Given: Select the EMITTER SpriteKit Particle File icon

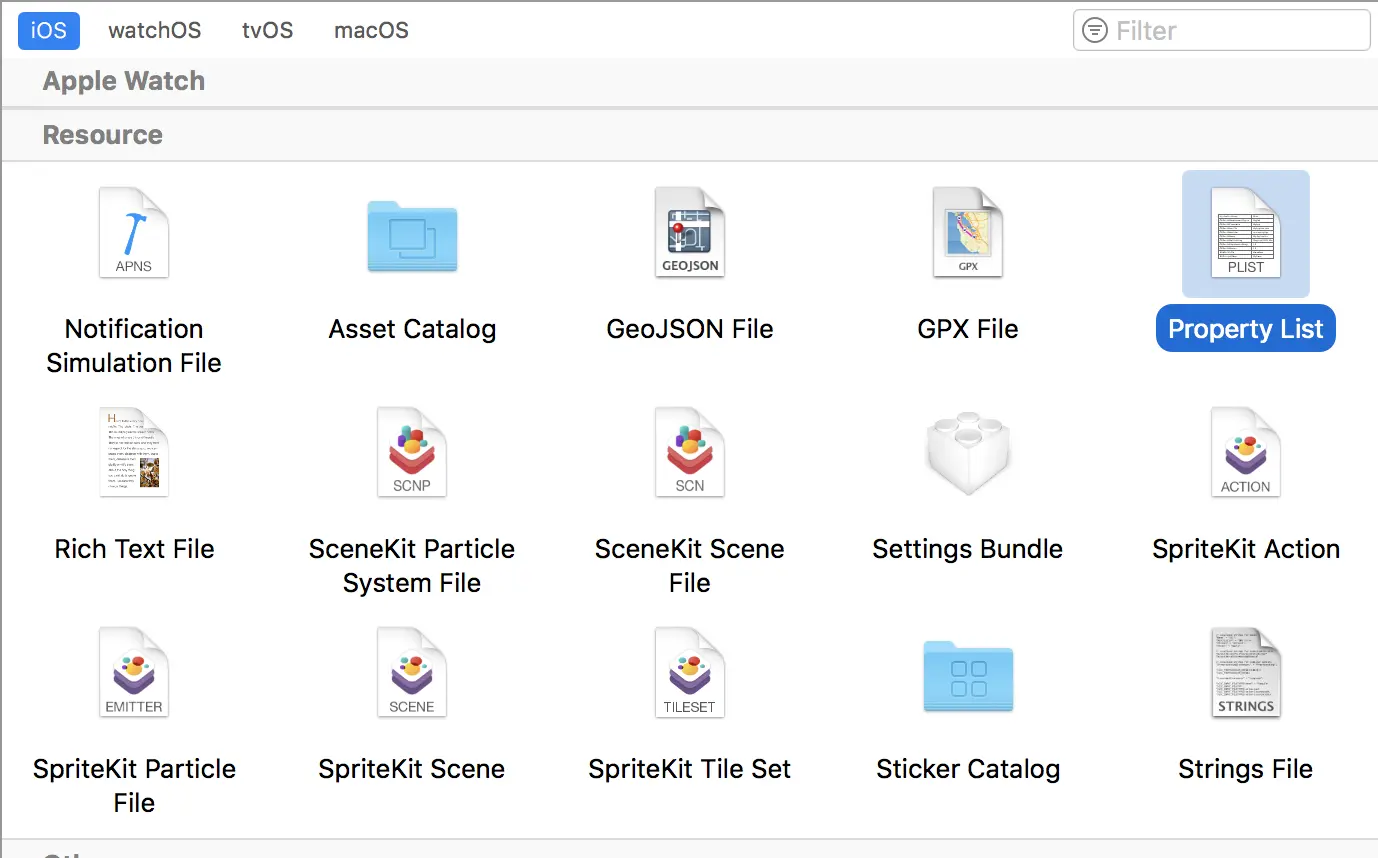Looking at the screenshot, I should point(134,672).
